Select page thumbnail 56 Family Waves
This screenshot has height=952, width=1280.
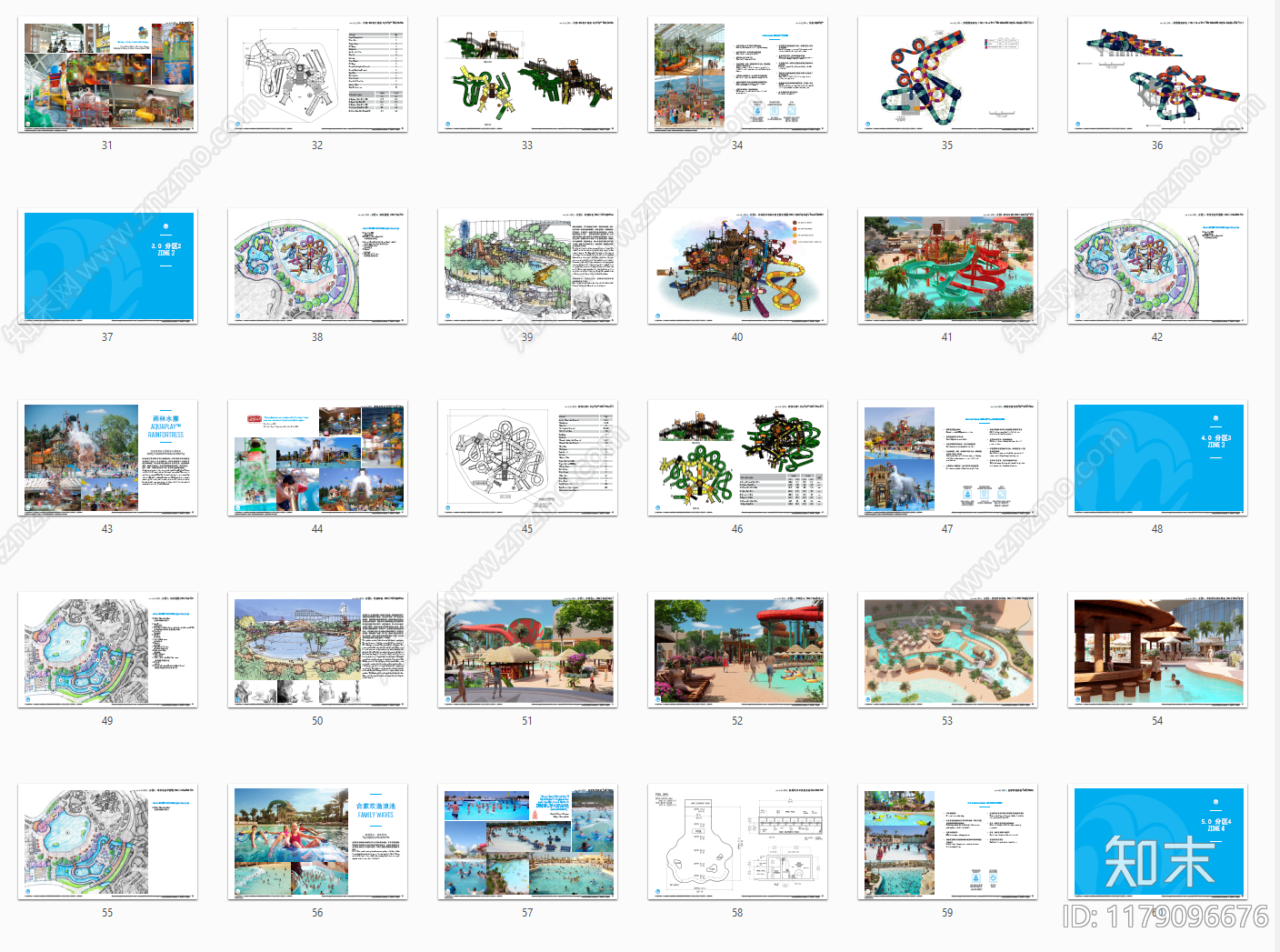[x=317, y=842]
